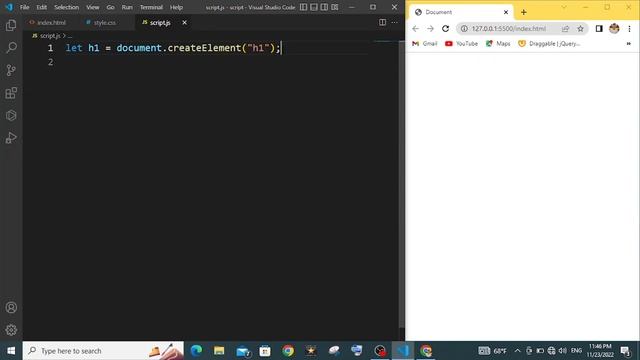Reload the Chrome page

pyautogui.click(x=445, y=29)
